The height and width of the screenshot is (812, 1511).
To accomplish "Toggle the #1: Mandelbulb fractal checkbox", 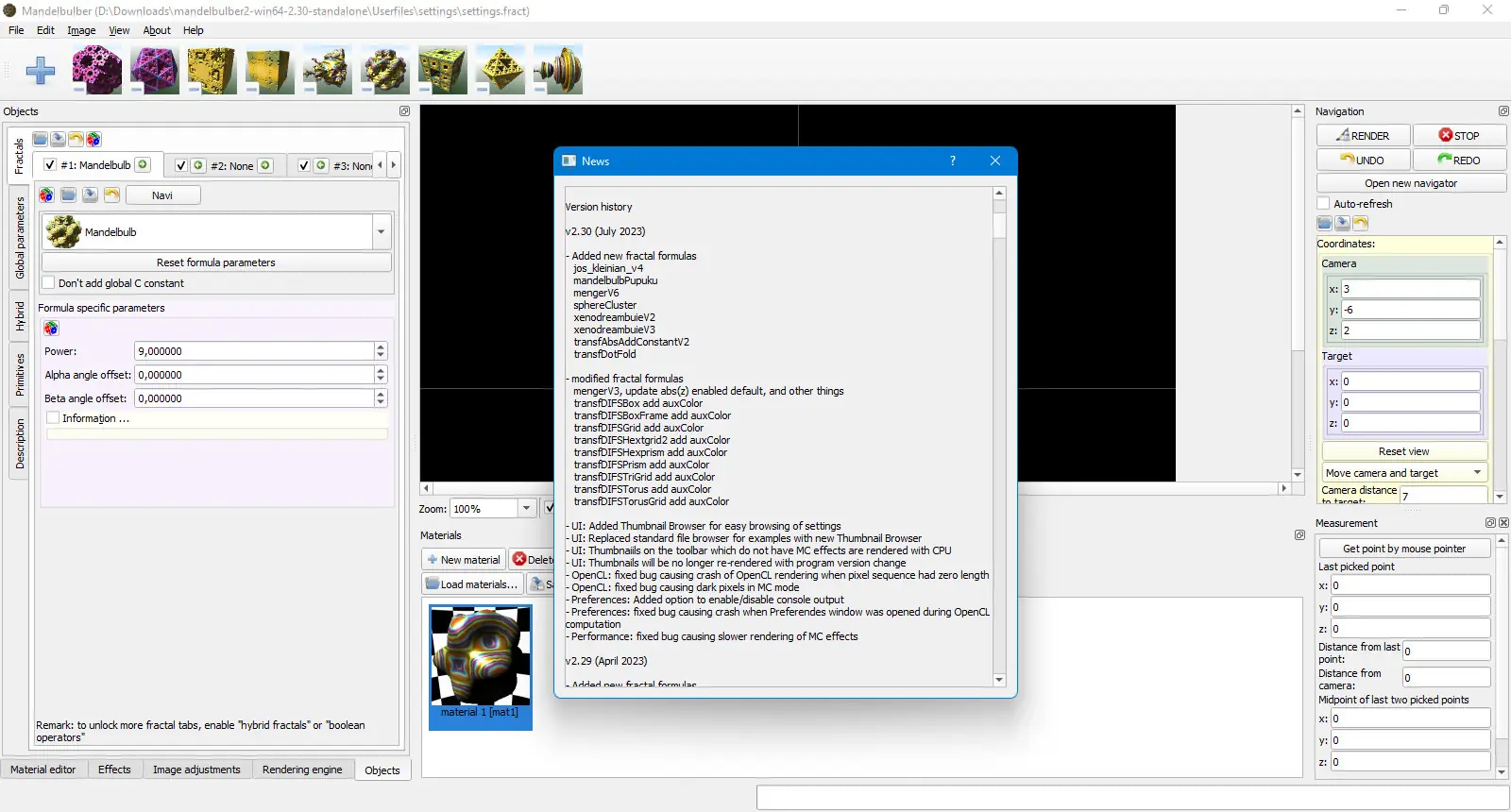I will click(50, 164).
